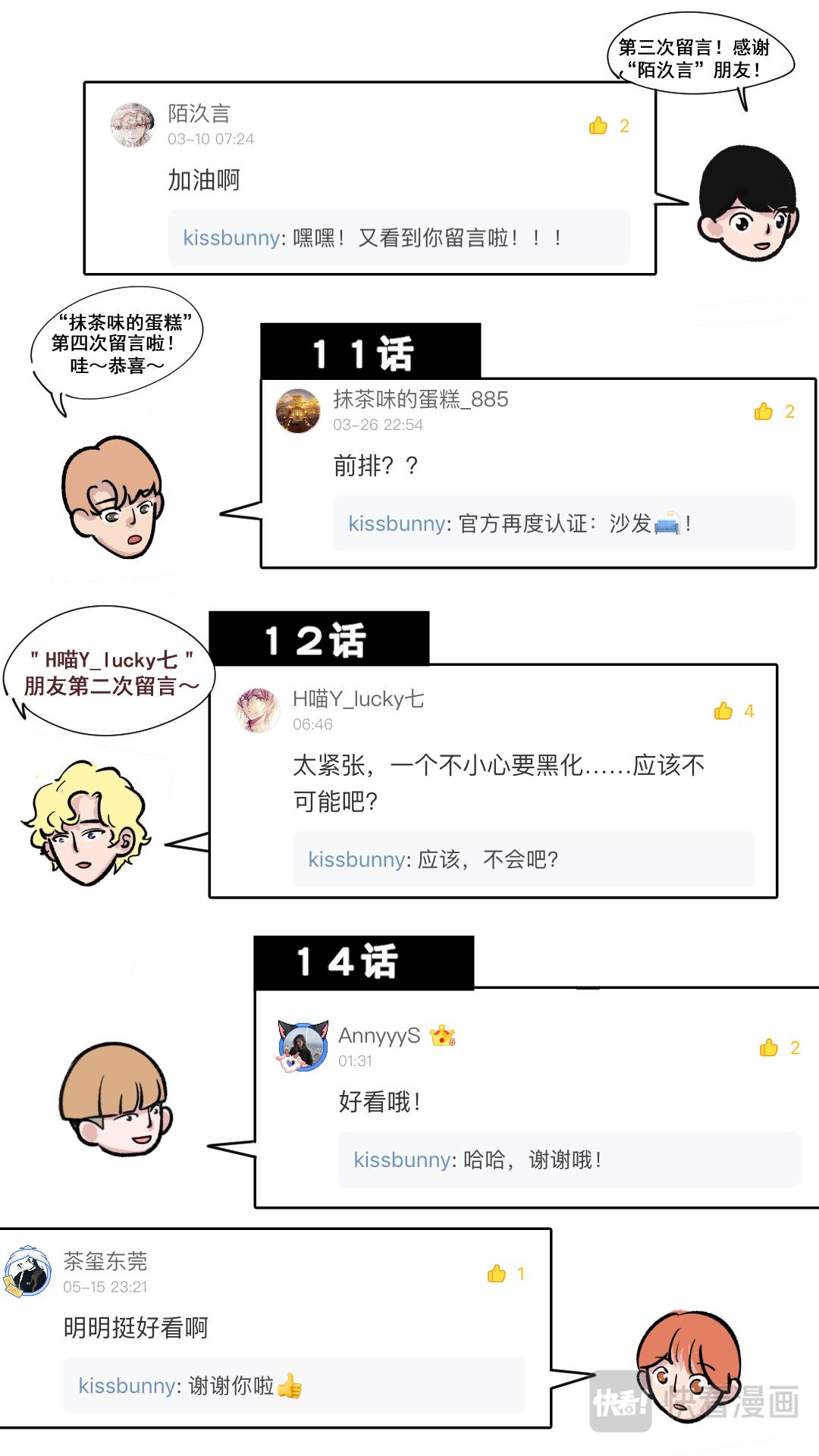819x1456 pixels.
Task: Tap the thumbs-up on AnnyyyS's comment
Action: click(769, 1048)
